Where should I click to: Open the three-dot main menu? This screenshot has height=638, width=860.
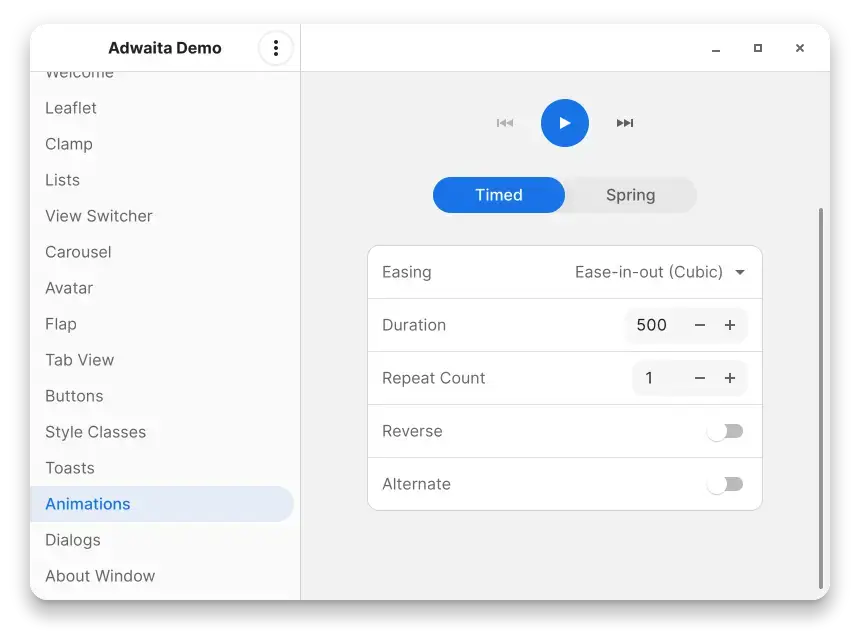tap(276, 48)
